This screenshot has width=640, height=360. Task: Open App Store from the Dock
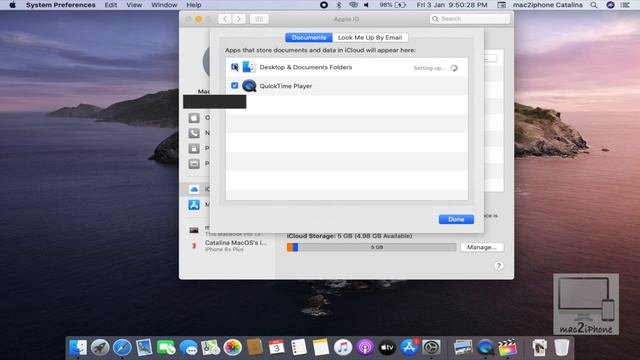pos(409,348)
